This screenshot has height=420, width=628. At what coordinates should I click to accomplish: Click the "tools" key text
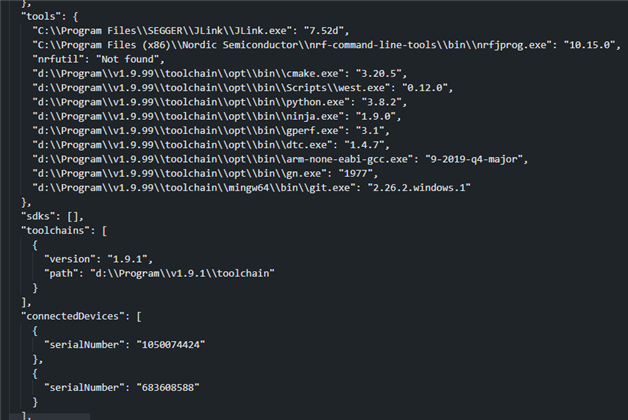[38, 16]
